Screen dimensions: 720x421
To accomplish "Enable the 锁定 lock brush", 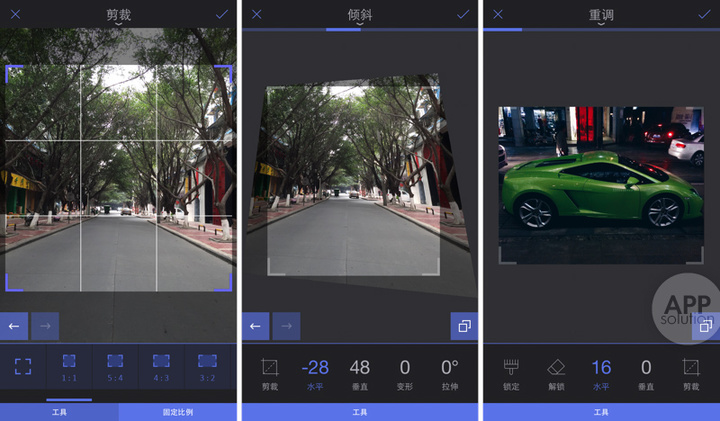I will click(511, 372).
